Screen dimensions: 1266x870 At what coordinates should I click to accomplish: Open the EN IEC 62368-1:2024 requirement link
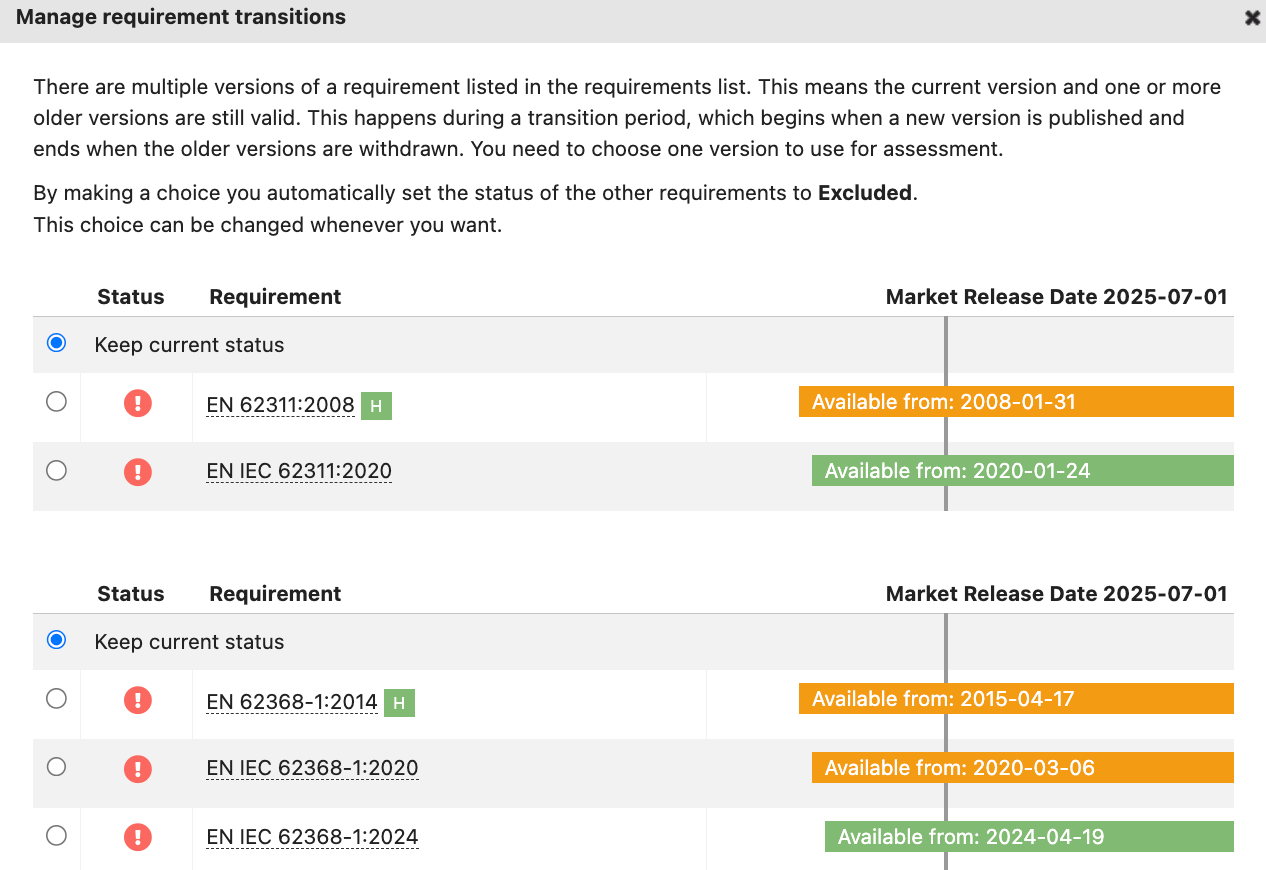pyautogui.click(x=312, y=837)
